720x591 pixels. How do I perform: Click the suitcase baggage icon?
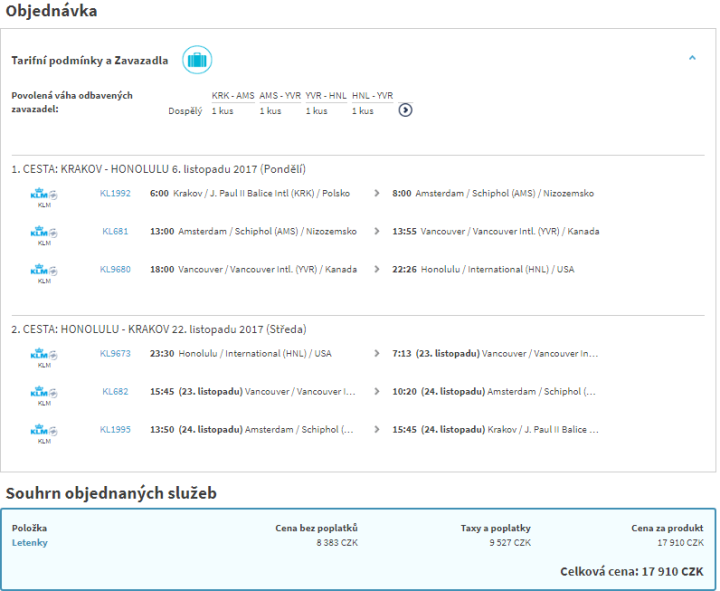197,60
